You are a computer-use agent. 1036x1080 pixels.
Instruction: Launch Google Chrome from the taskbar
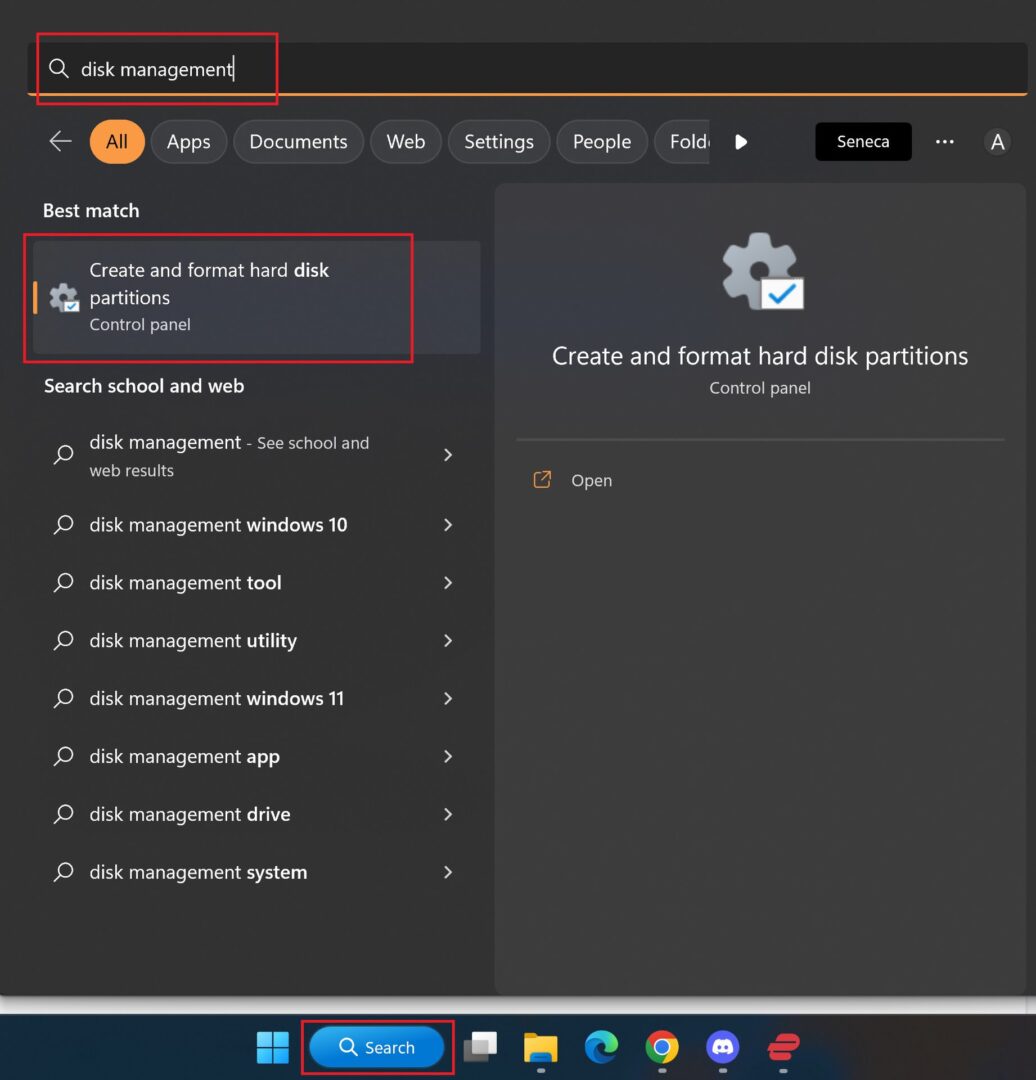(662, 1047)
